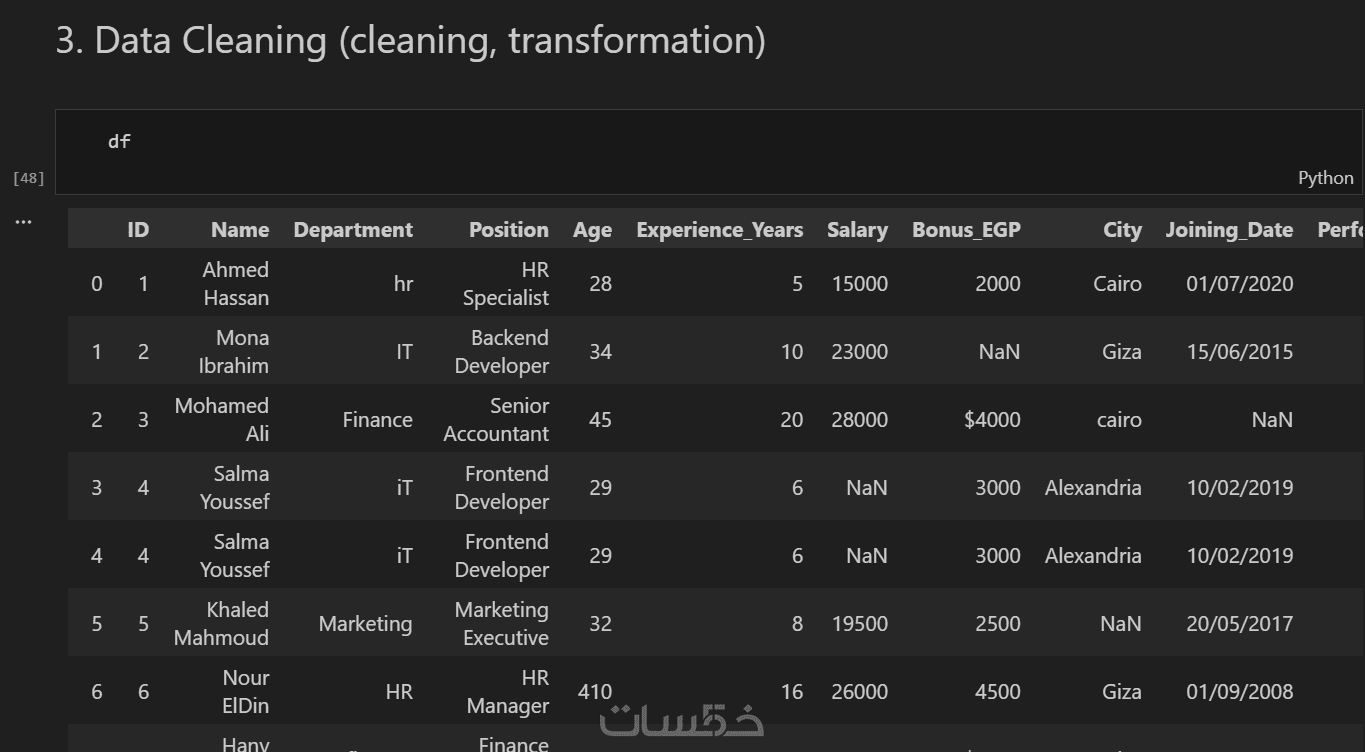Click the age value 410 cell
The image size is (1365, 752).
coord(595,692)
